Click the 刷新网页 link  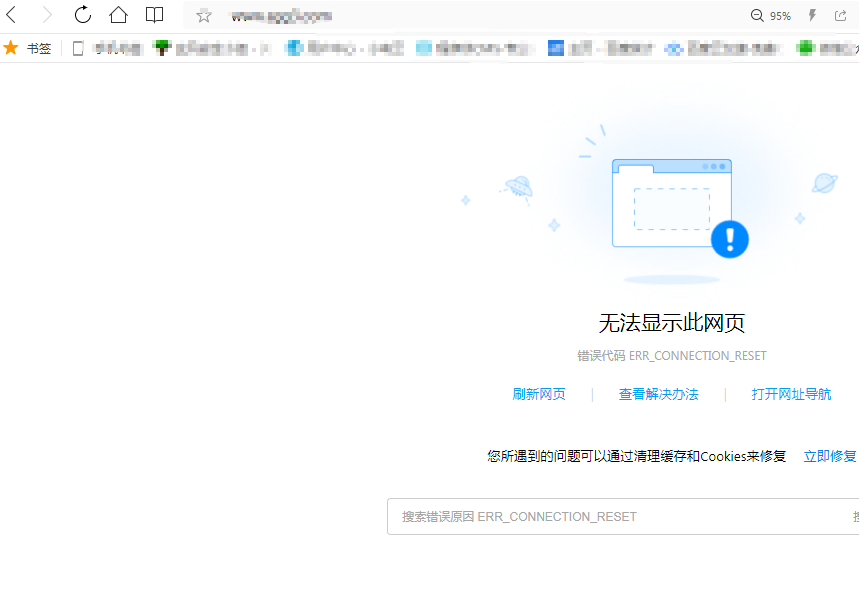click(x=539, y=394)
